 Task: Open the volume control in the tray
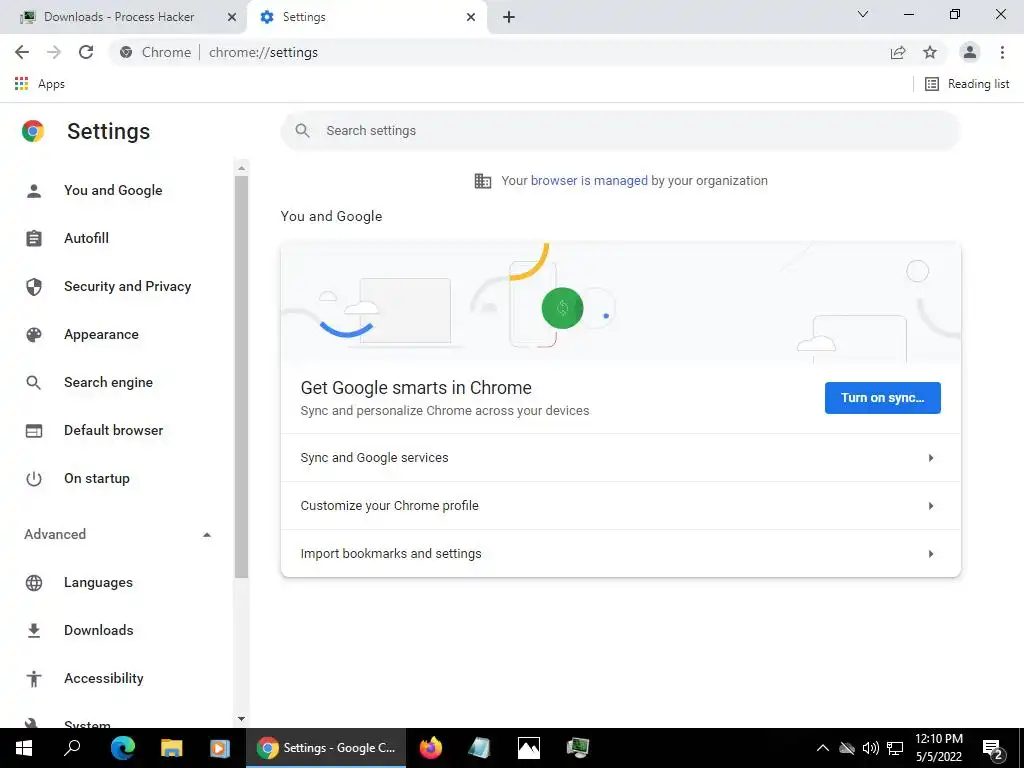(871, 748)
